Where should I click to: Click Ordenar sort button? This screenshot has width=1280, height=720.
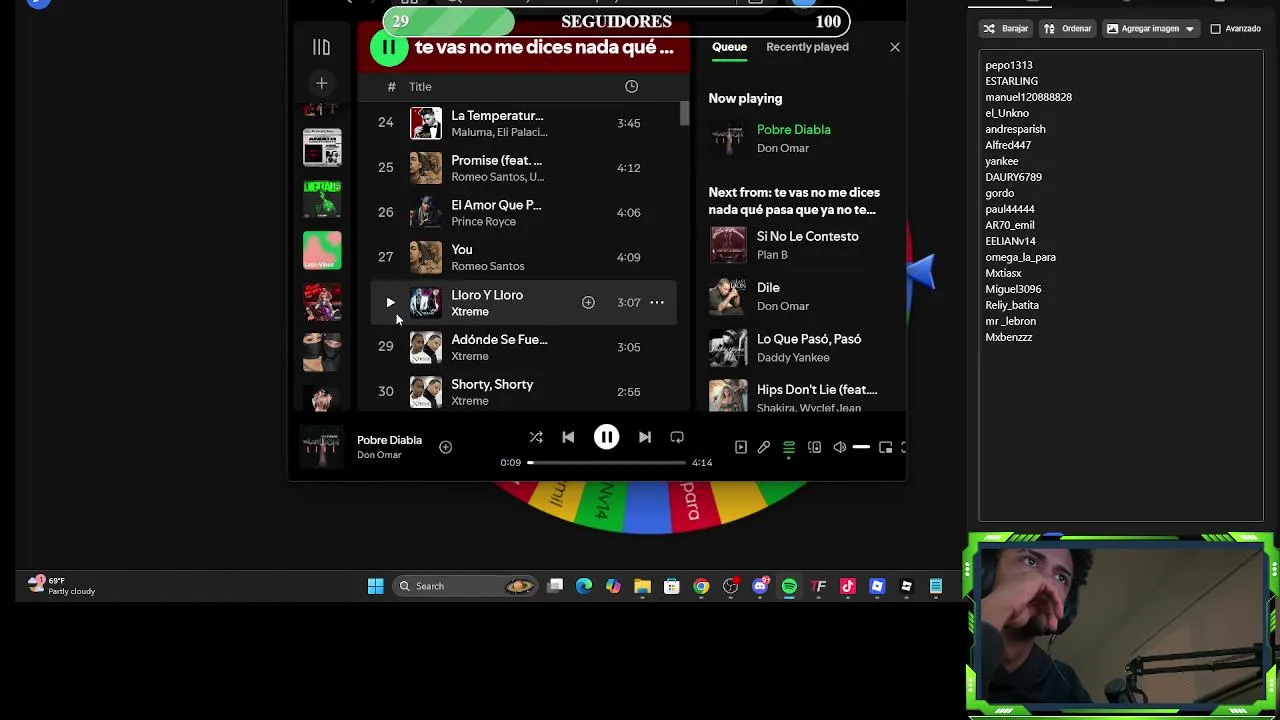[1067, 29]
